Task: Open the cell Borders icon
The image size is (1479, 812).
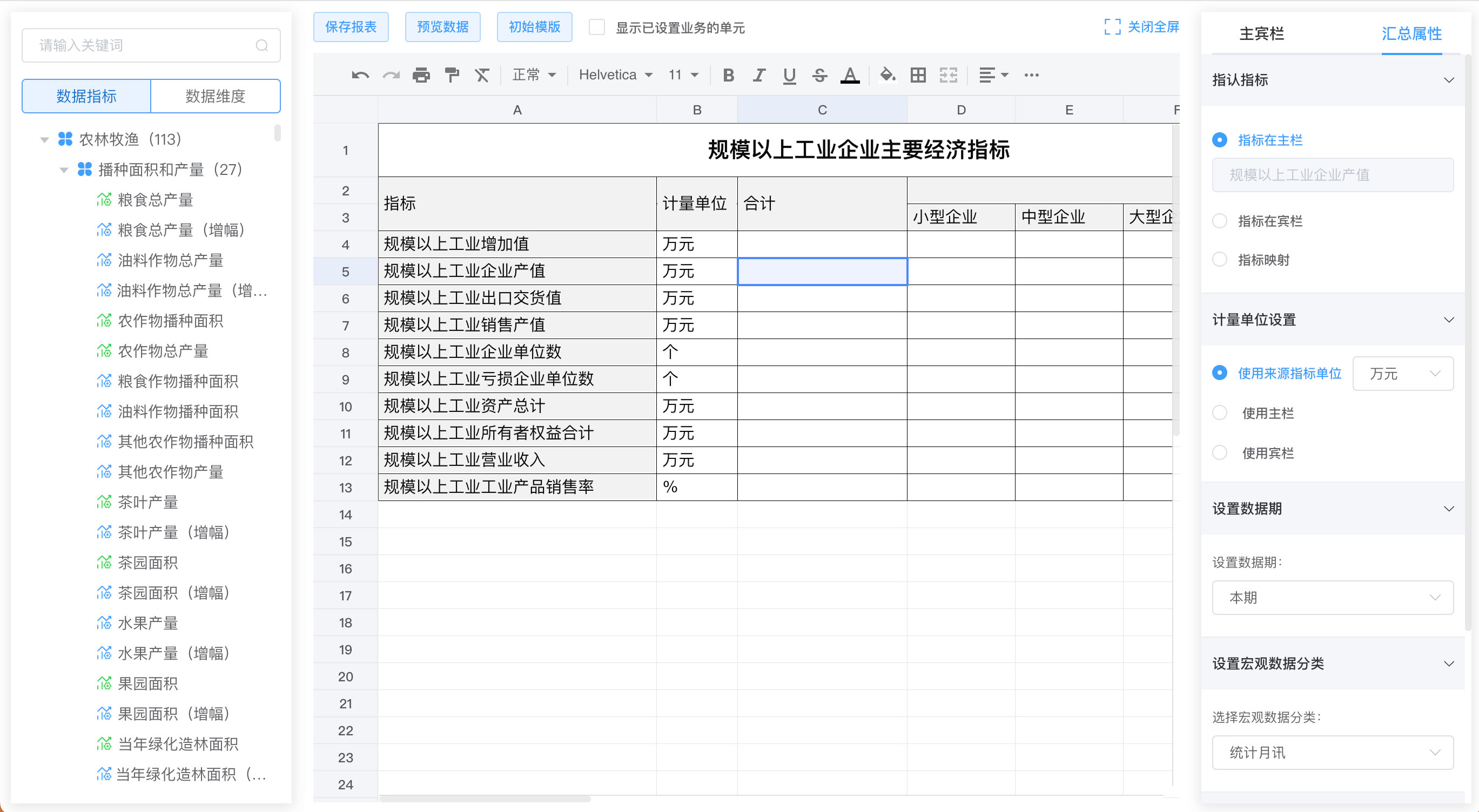Action: [917, 75]
